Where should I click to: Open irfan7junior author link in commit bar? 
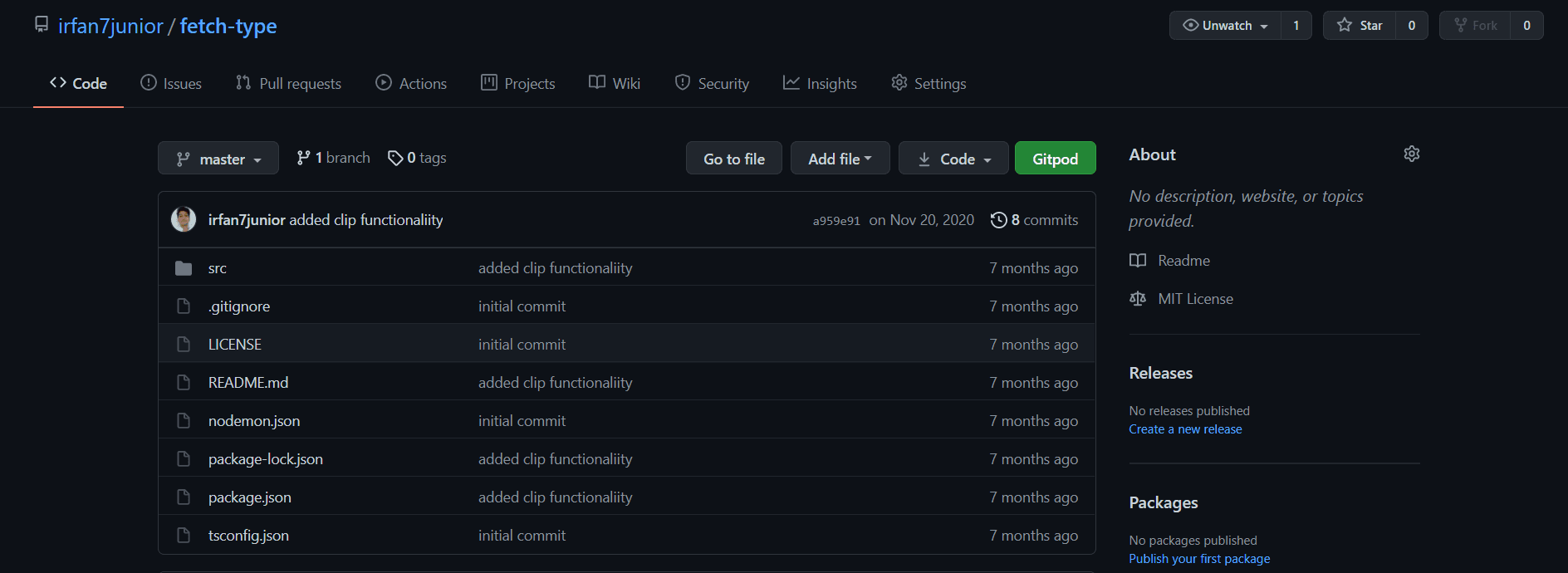coord(247,220)
